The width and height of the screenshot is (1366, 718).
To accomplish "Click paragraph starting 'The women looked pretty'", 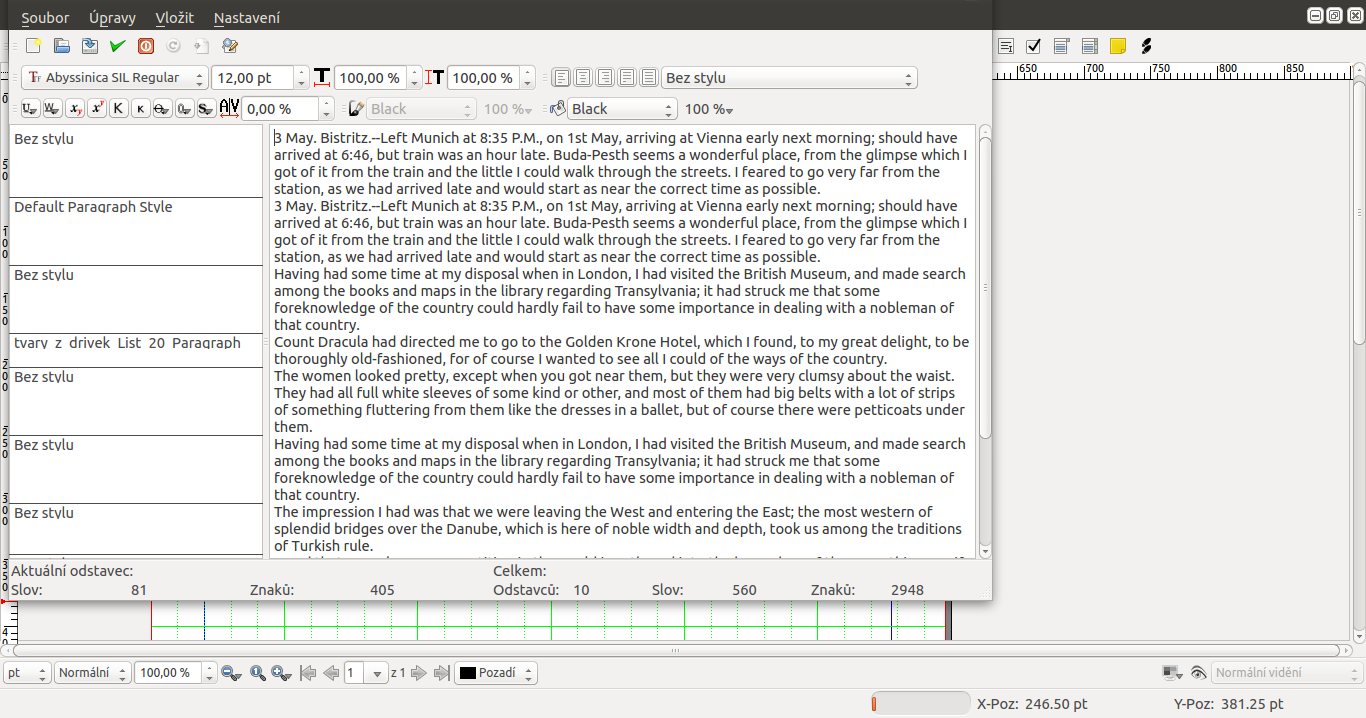I will [x=621, y=401].
